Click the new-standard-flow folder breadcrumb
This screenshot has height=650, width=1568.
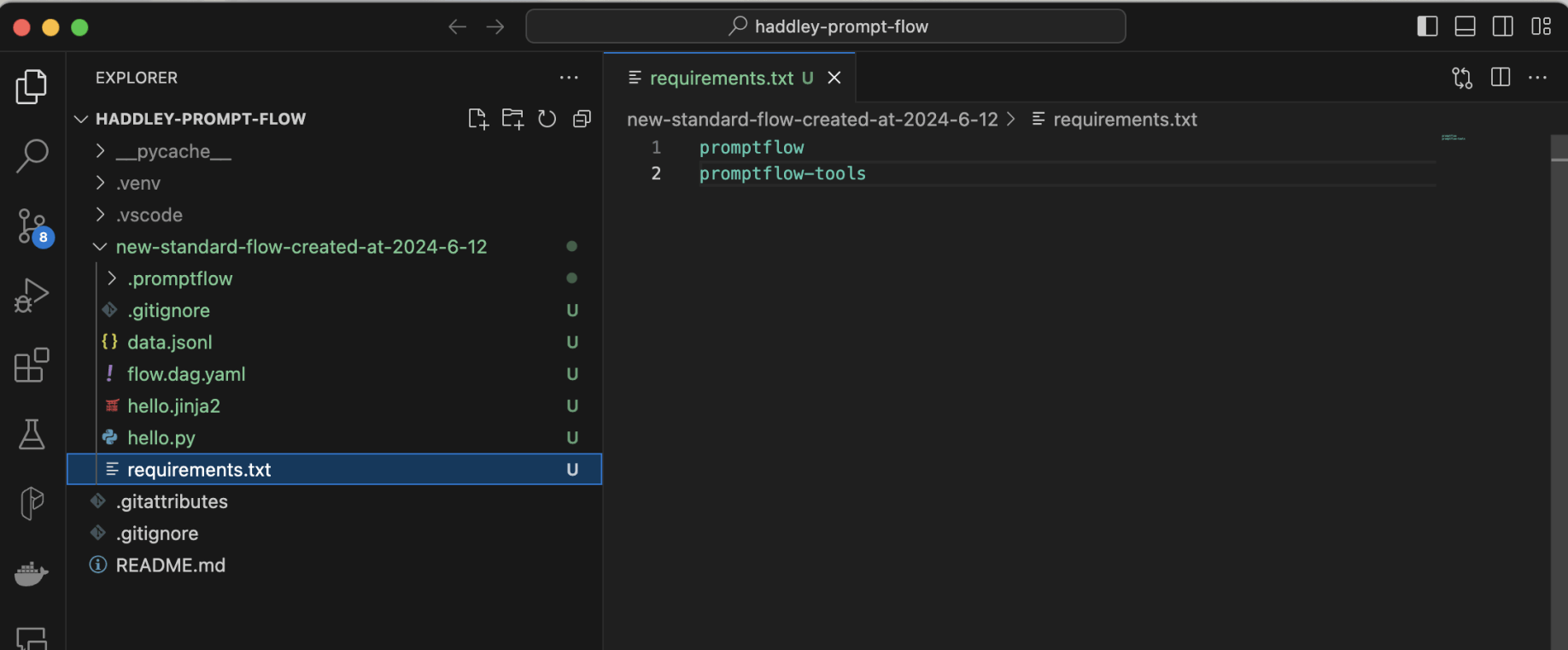point(811,120)
